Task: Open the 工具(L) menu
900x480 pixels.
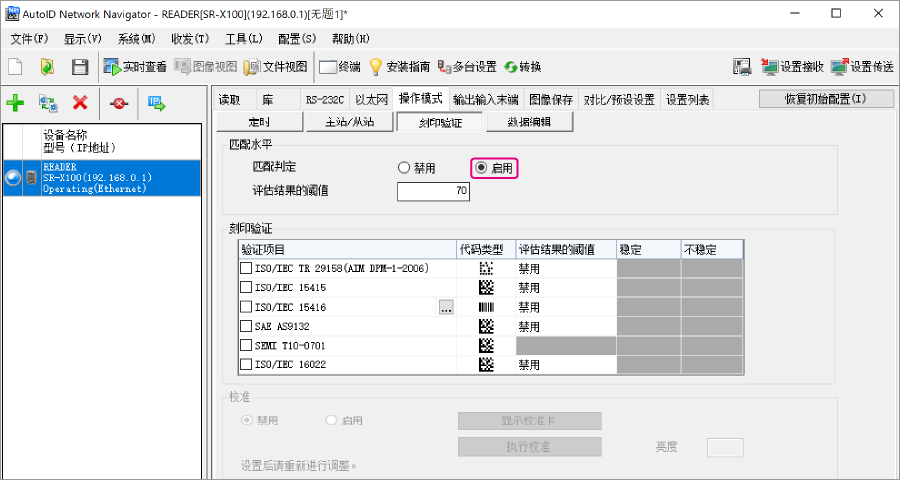Action: (243, 39)
